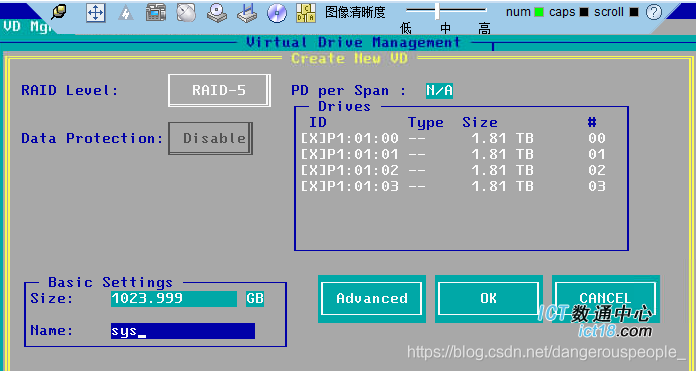Click the Advanced button
The width and height of the screenshot is (696, 371).
[372, 299]
